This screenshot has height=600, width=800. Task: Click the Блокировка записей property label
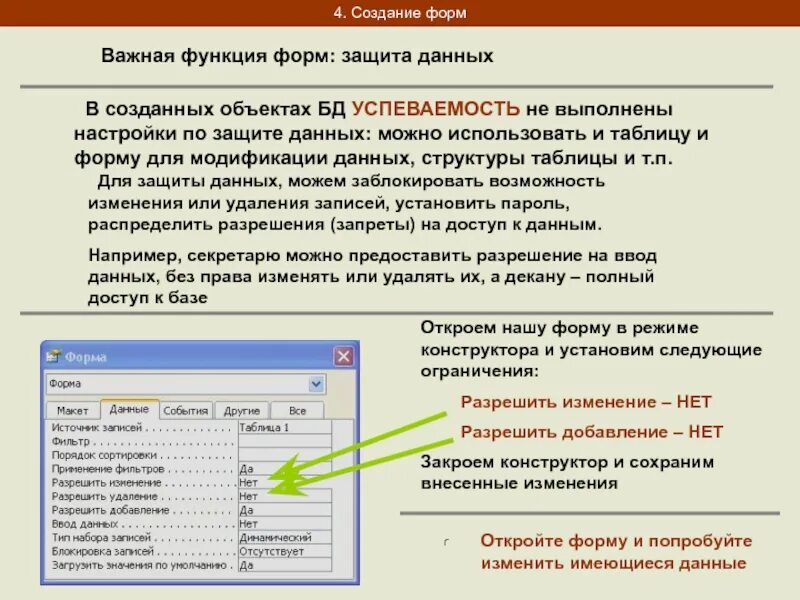click(x=103, y=552)
